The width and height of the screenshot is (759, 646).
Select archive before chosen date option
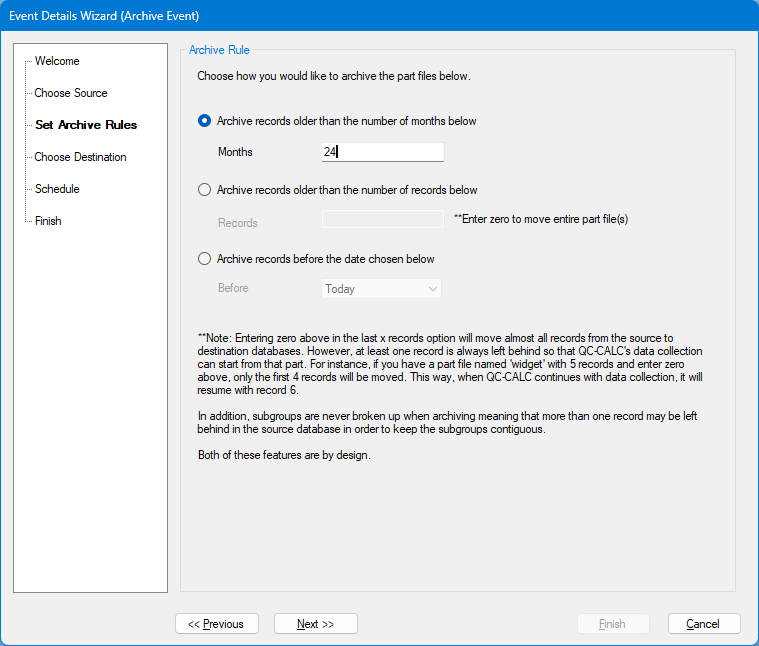pos(204,259)
